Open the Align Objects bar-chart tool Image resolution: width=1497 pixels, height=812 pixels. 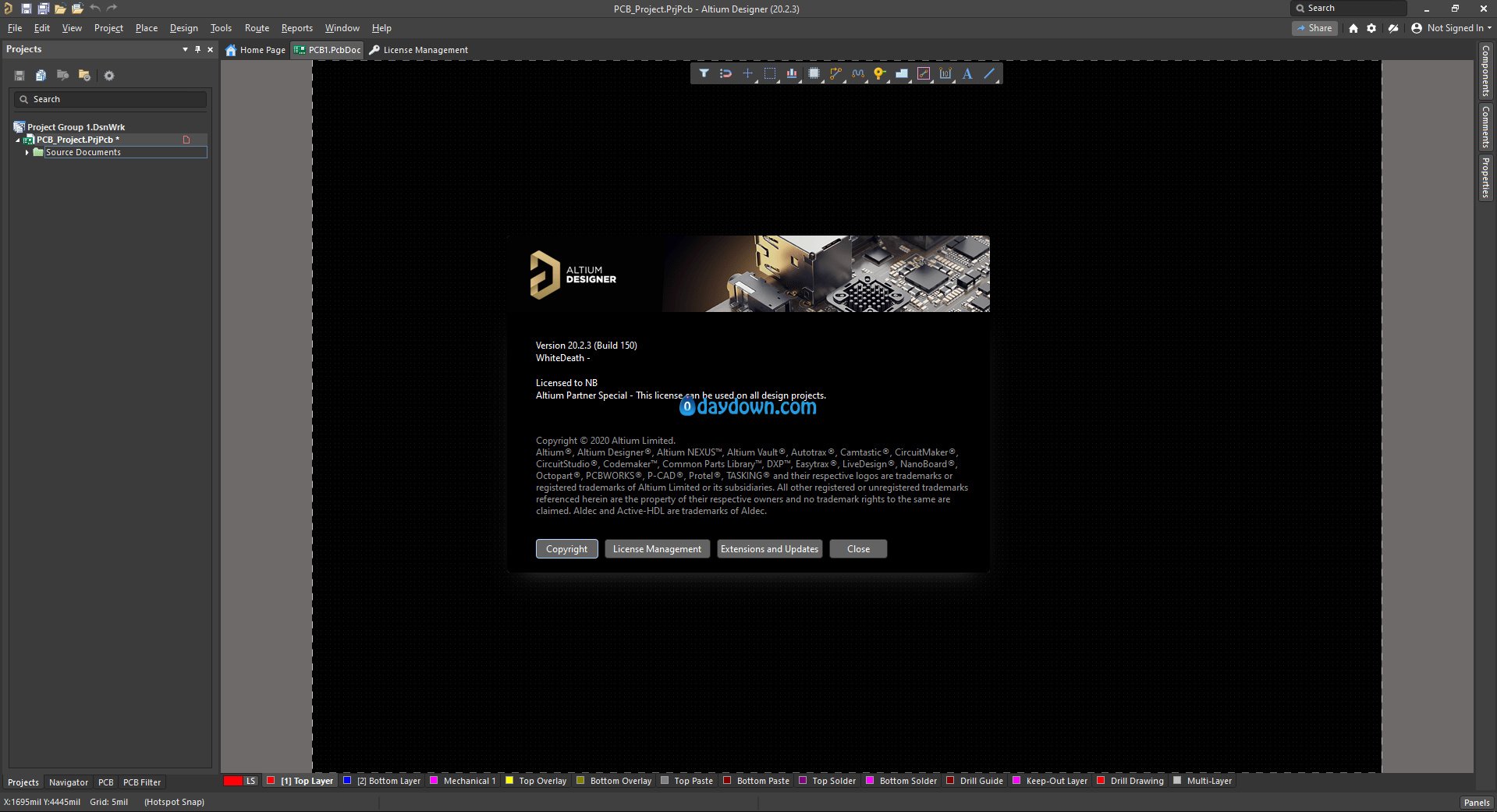pos(792,73)
